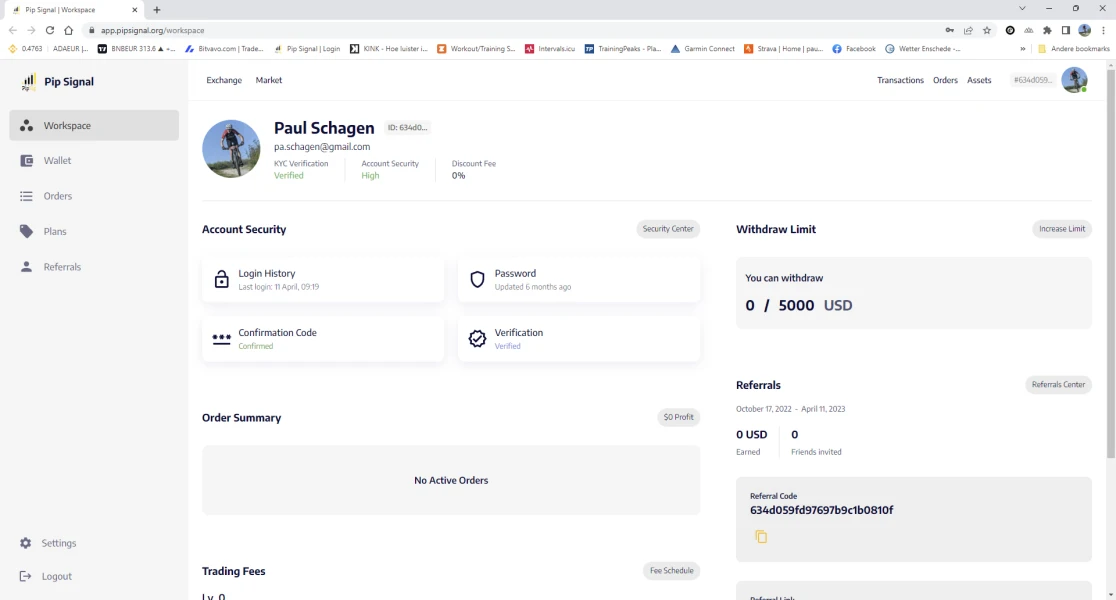Click the Wallet icon in sidebar
This screenshot has width=1116, height=600.
tap(26, 161)
